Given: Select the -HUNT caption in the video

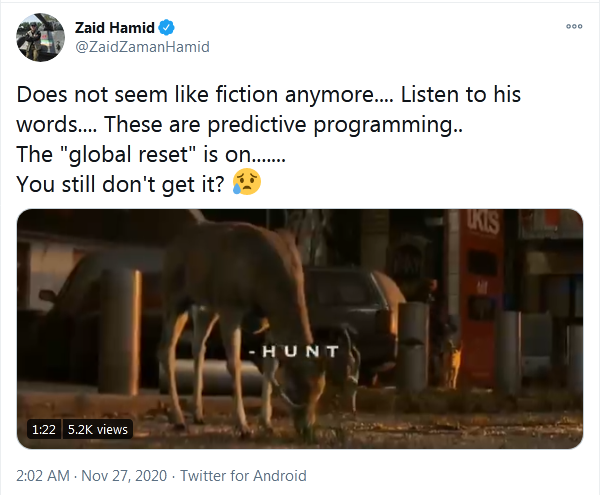Looking at the screenshot, I should coord(294,351).
